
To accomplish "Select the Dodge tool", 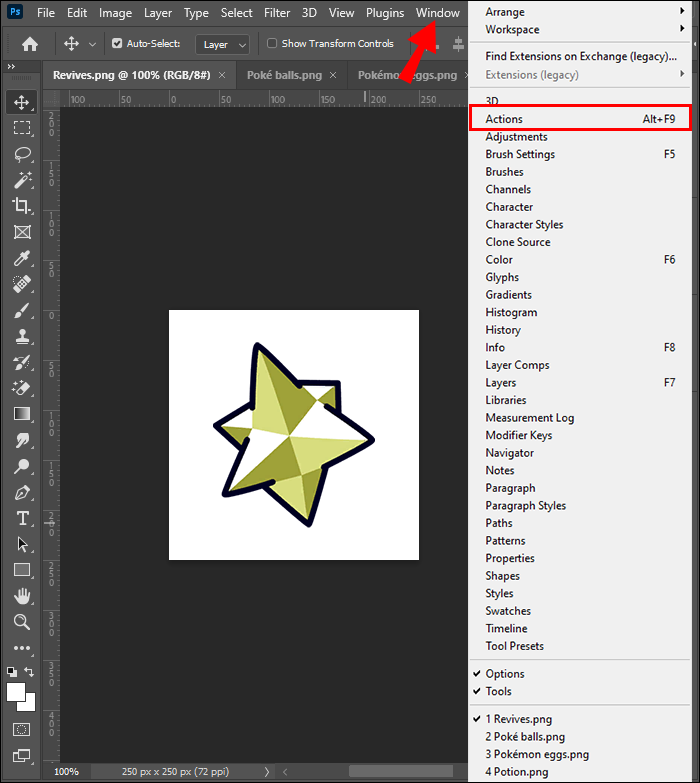I will (21, 466).
